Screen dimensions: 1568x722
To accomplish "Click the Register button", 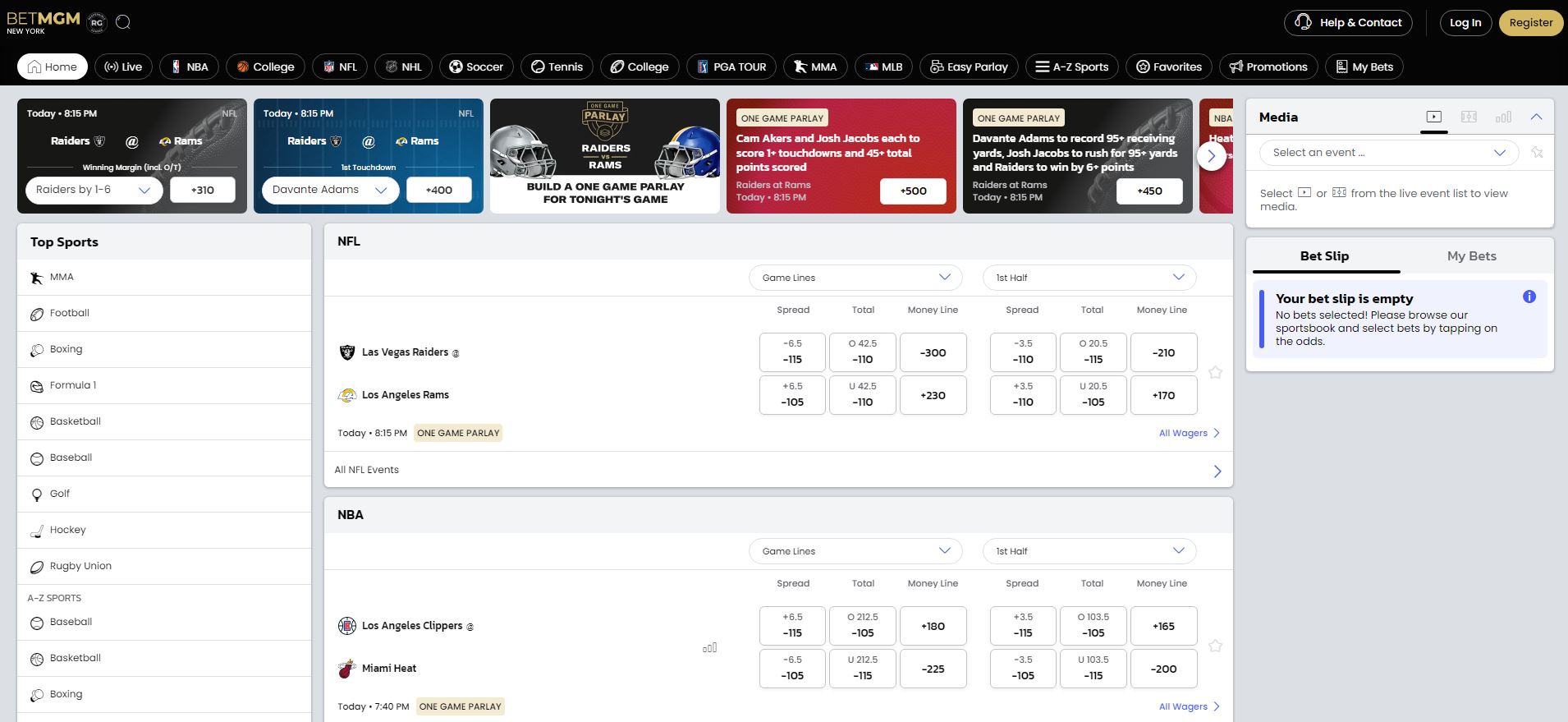I will pos(1531,23).
